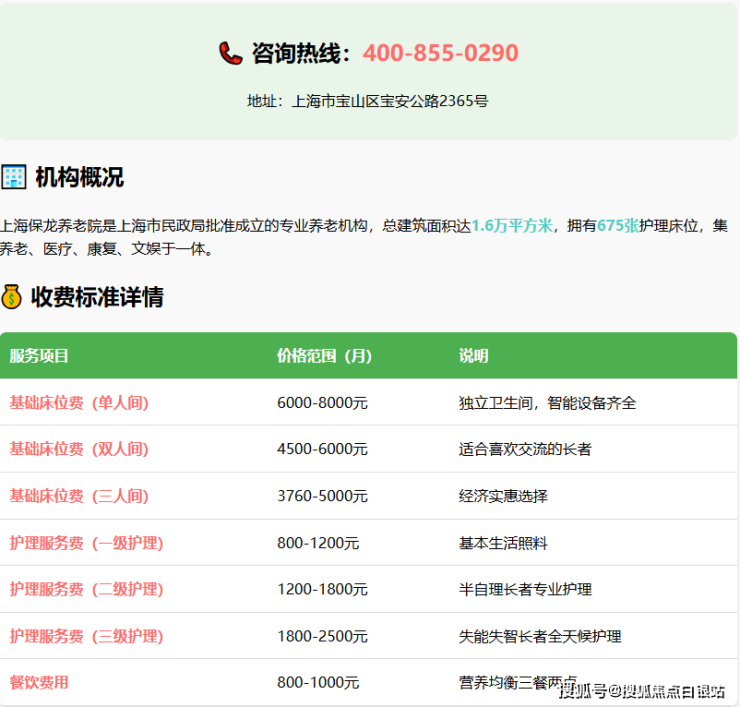The height and width of the screenshot is (707, 740).
Task: Click the 价格范围（月） column header
Action: pos(324,356)
